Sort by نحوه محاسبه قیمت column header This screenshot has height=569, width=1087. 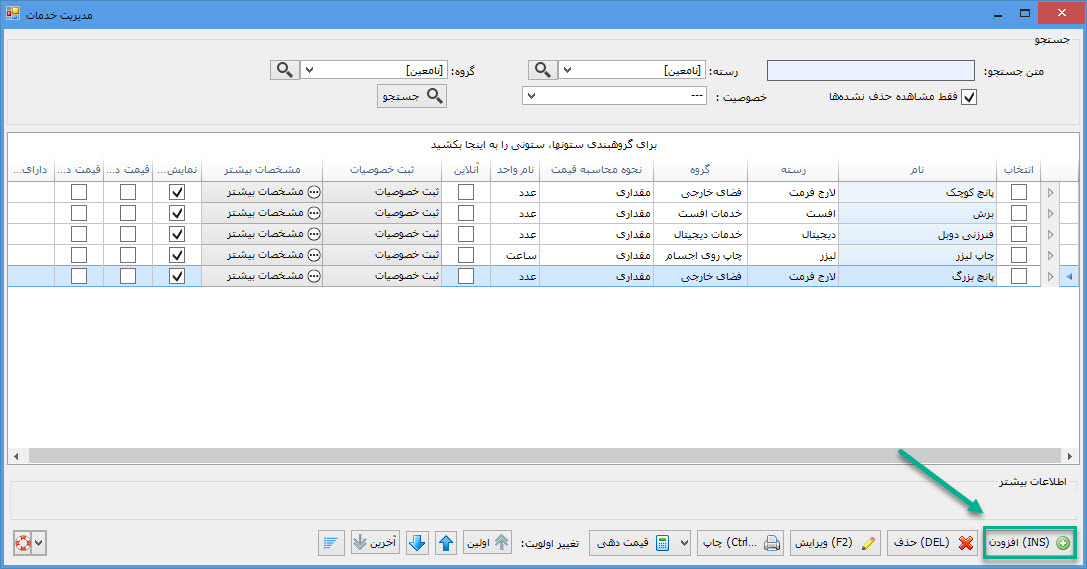597,170
